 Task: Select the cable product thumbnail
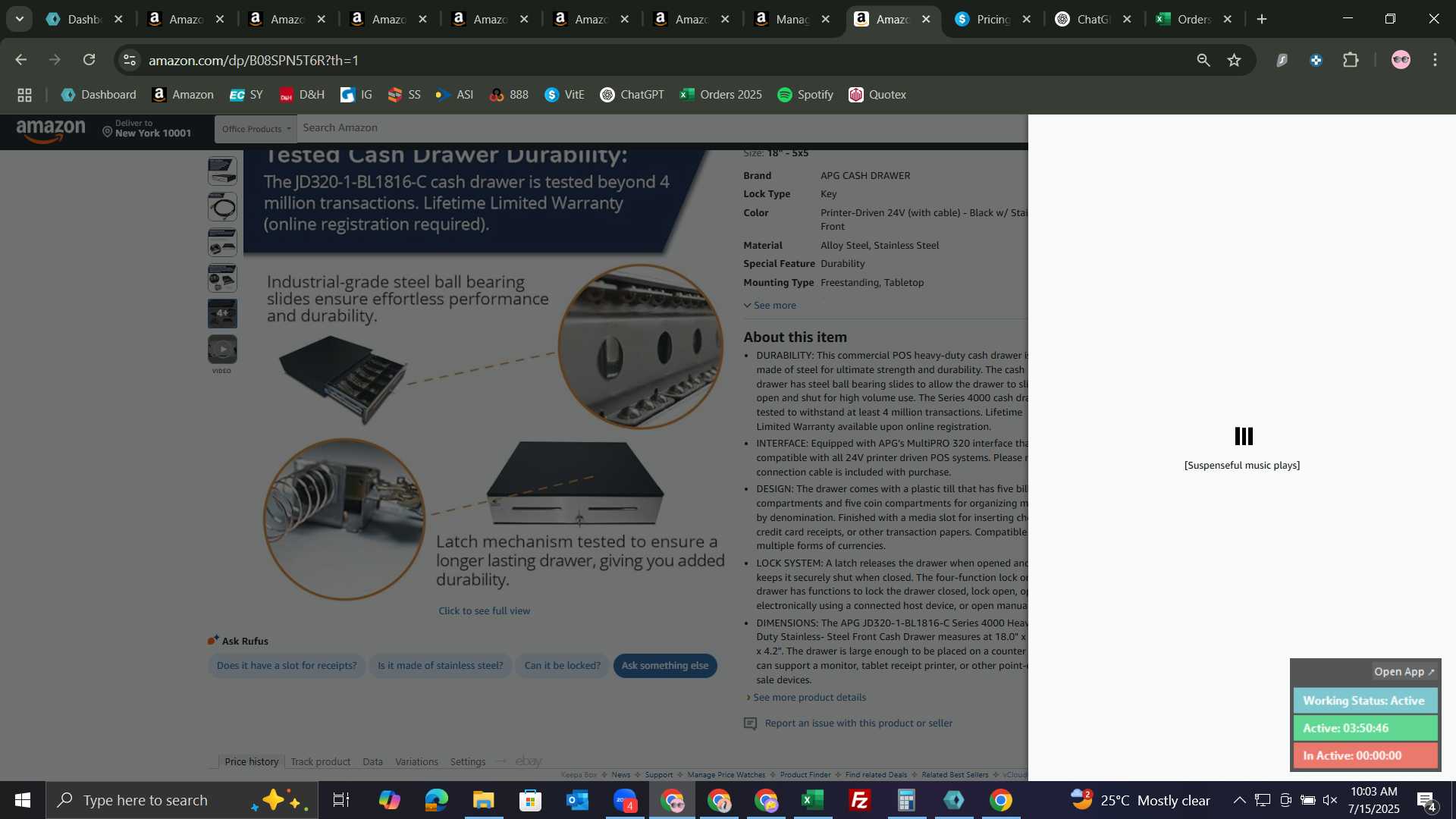pos(222,207)
